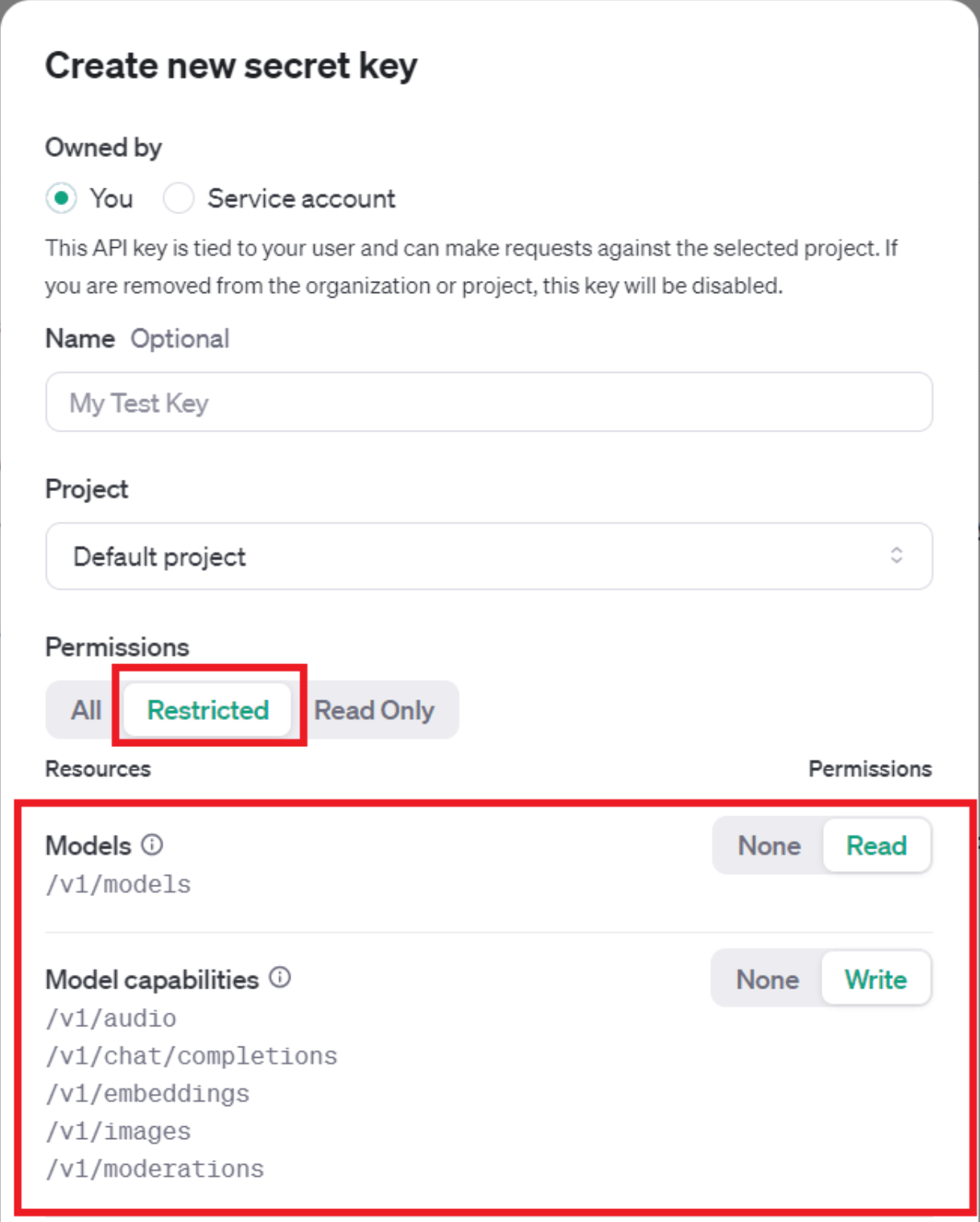The height and width of the screenshot is (1222, 980).
Task: Click the /v1/models endpoint path
Action: (x=118, y=885)
